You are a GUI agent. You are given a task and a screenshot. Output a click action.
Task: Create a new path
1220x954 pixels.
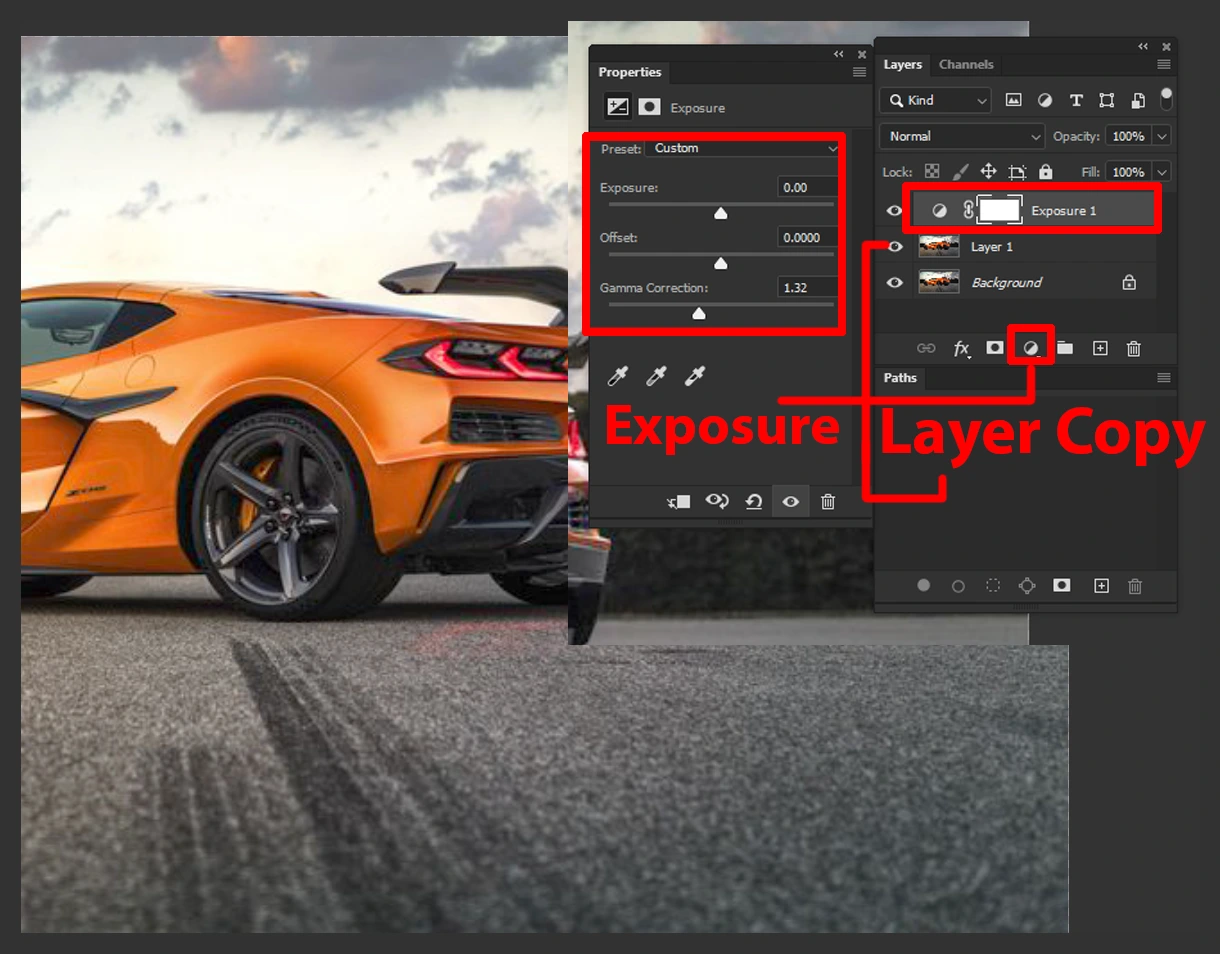1101,586
